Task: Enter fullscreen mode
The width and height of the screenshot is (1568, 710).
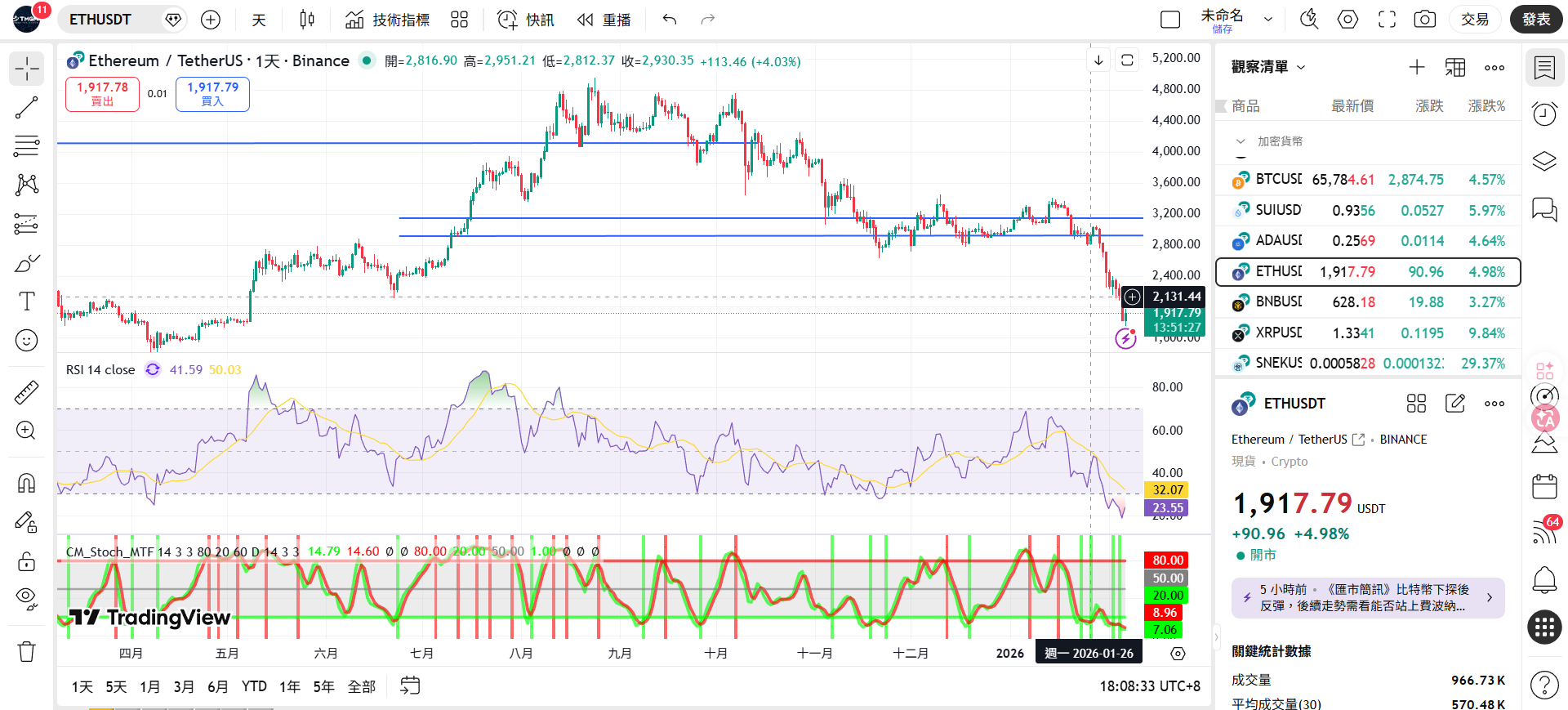Action: tap(1387, 20)
